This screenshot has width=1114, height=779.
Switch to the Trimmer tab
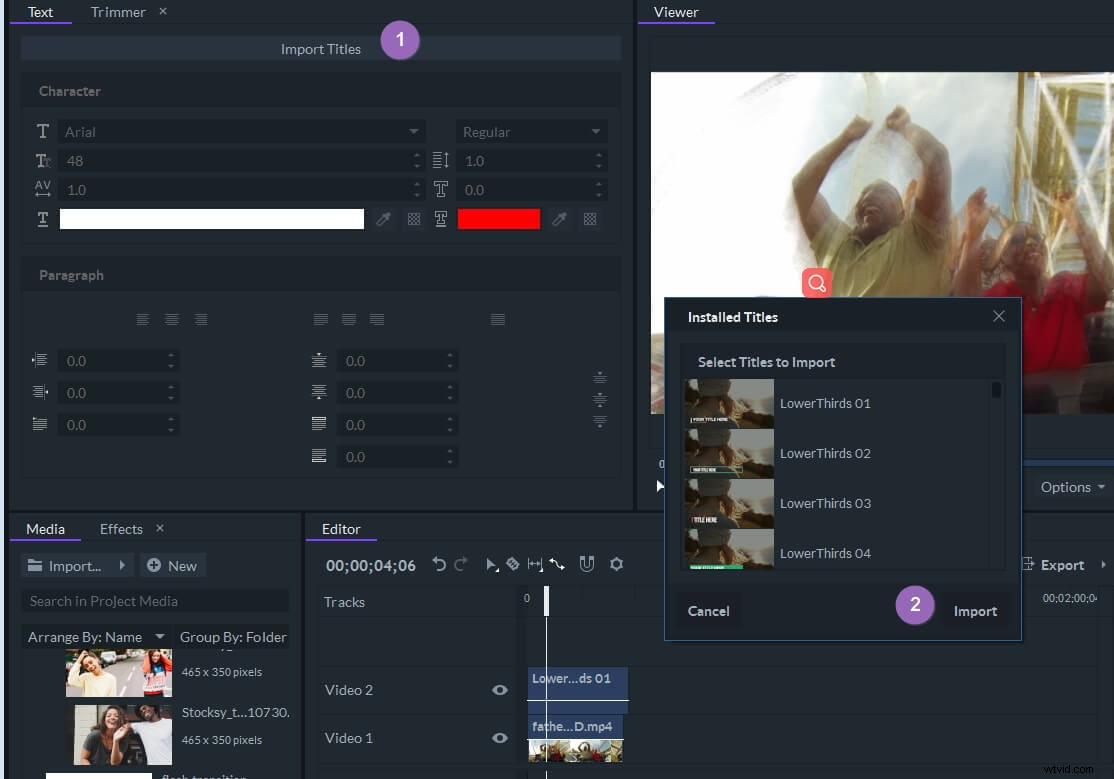[117, 12]
